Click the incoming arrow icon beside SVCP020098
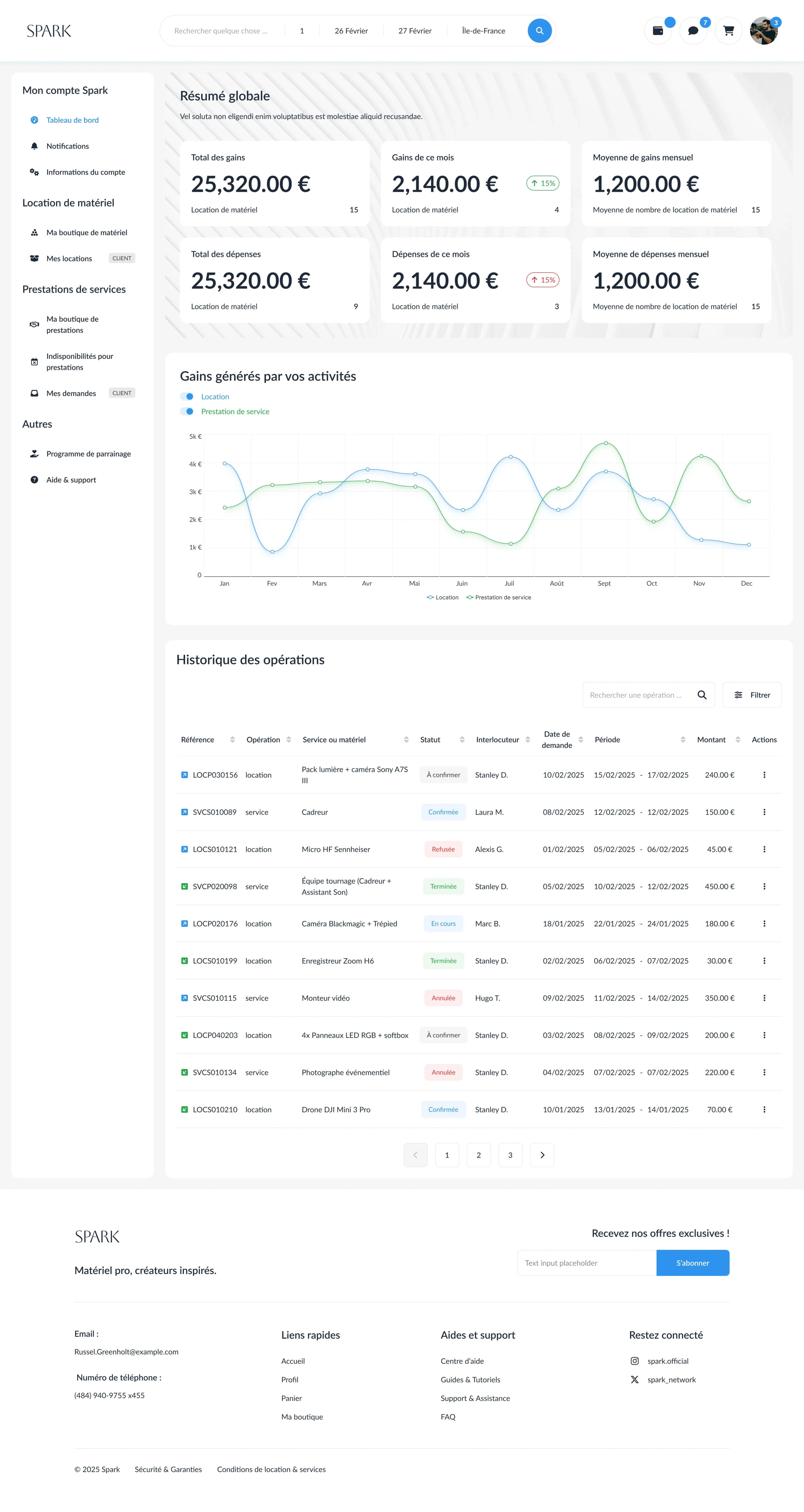The height and width of the screenshot is (1512, 804). tap(184, 886)
